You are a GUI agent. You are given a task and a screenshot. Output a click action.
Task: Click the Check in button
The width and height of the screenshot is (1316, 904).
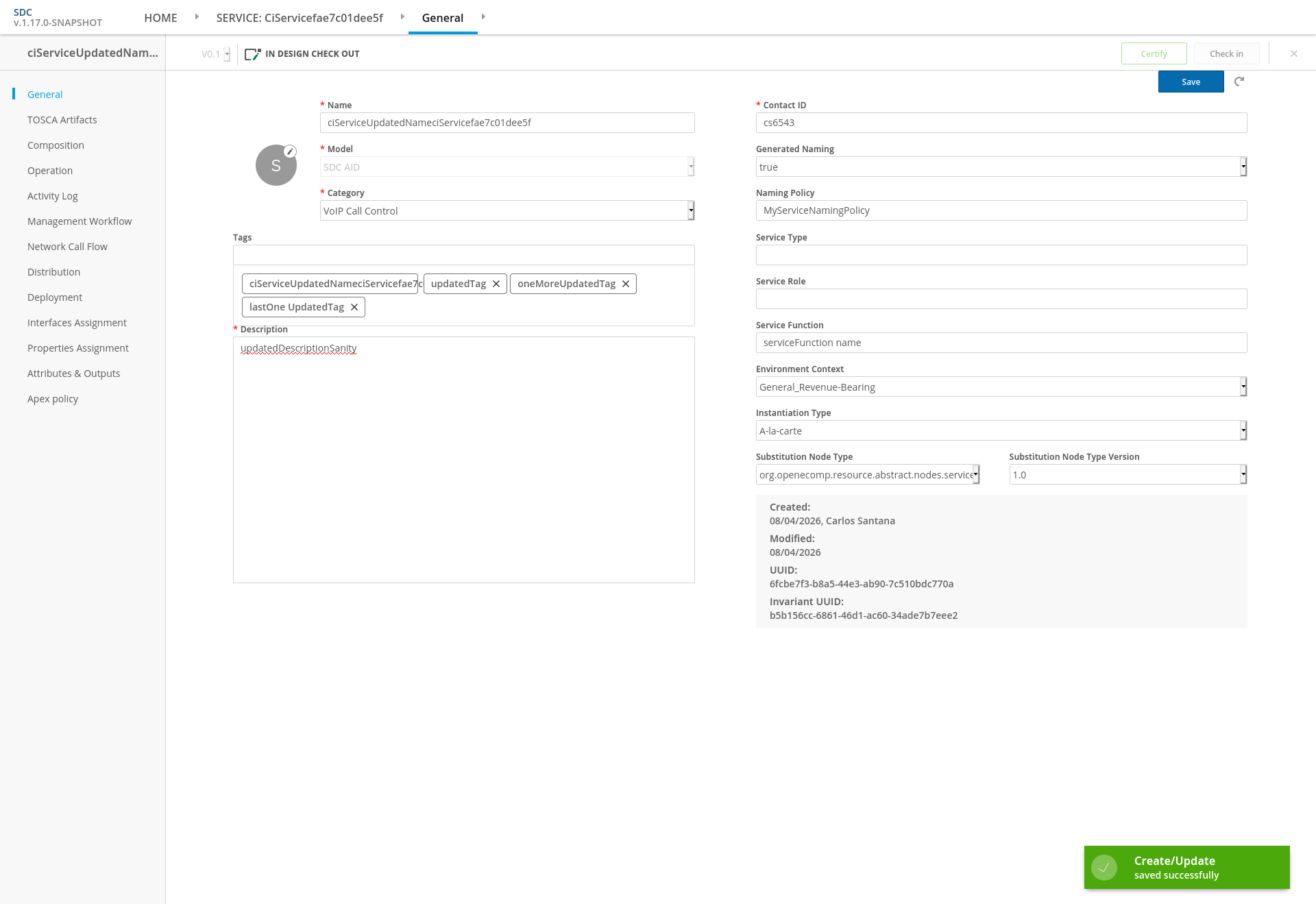pyautogui.click(x=1226, y=53)
